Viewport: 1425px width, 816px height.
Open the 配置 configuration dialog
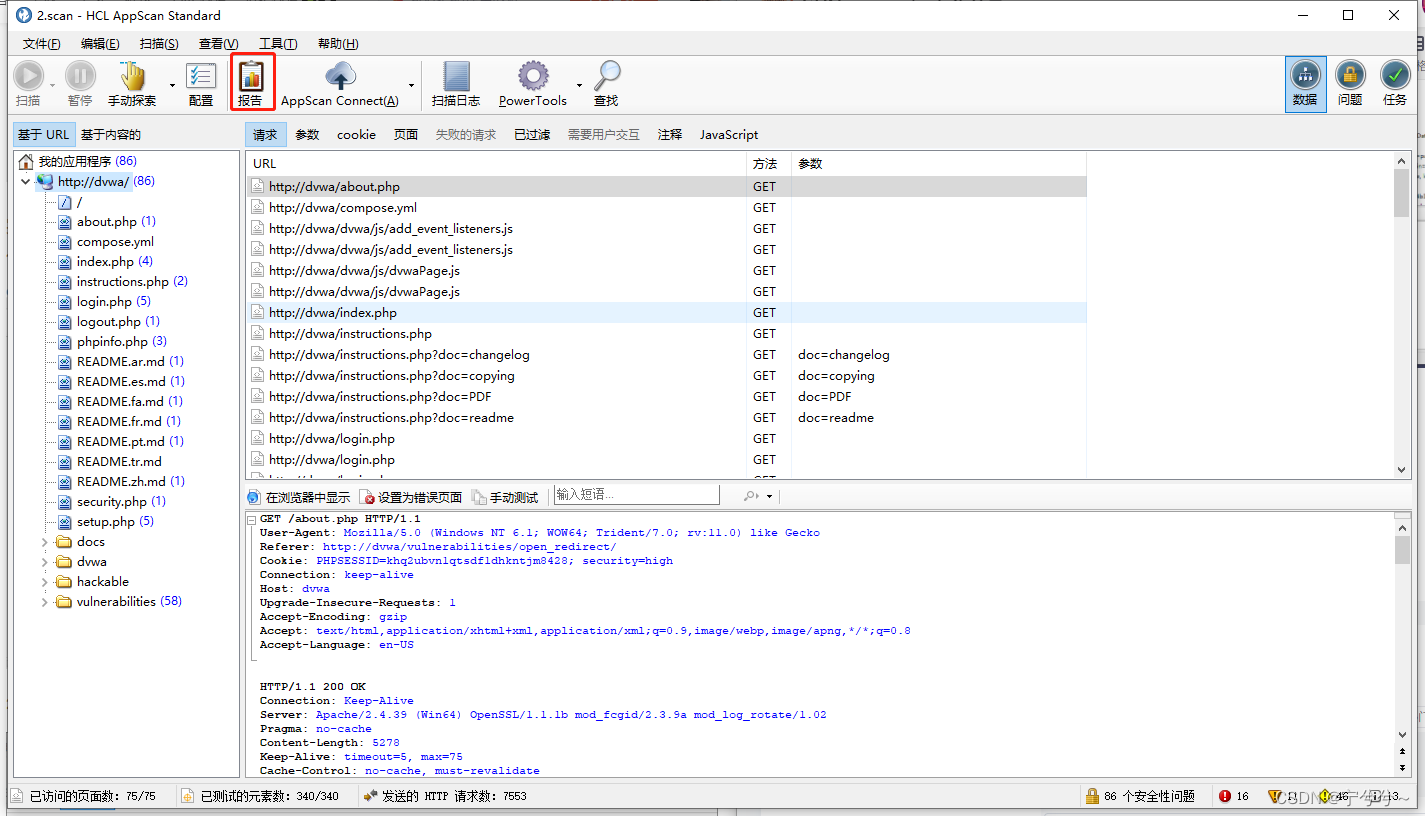point(201,84)
